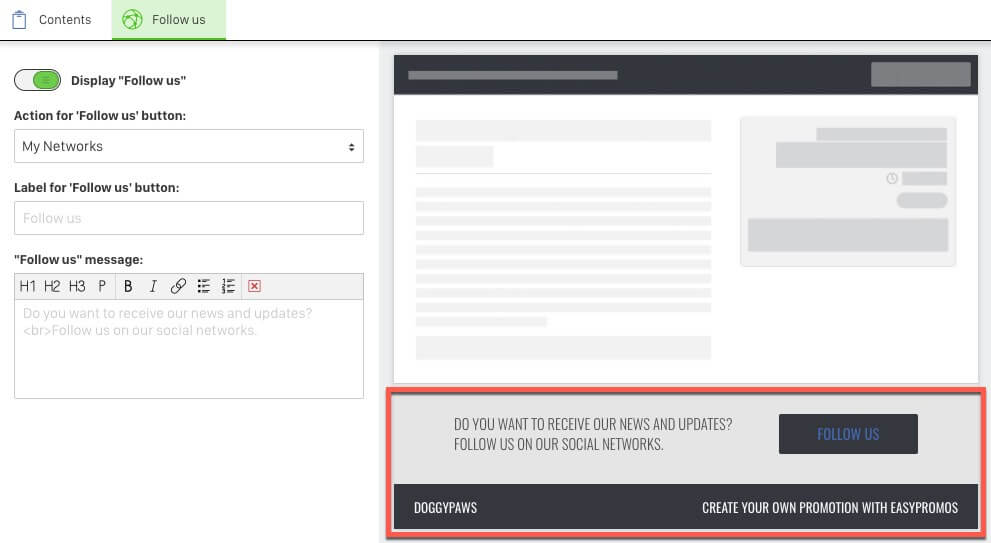The width and height of the screenshot is (991, 543).
Task: Set paragraph style with P button
Action: click(102, 286)
